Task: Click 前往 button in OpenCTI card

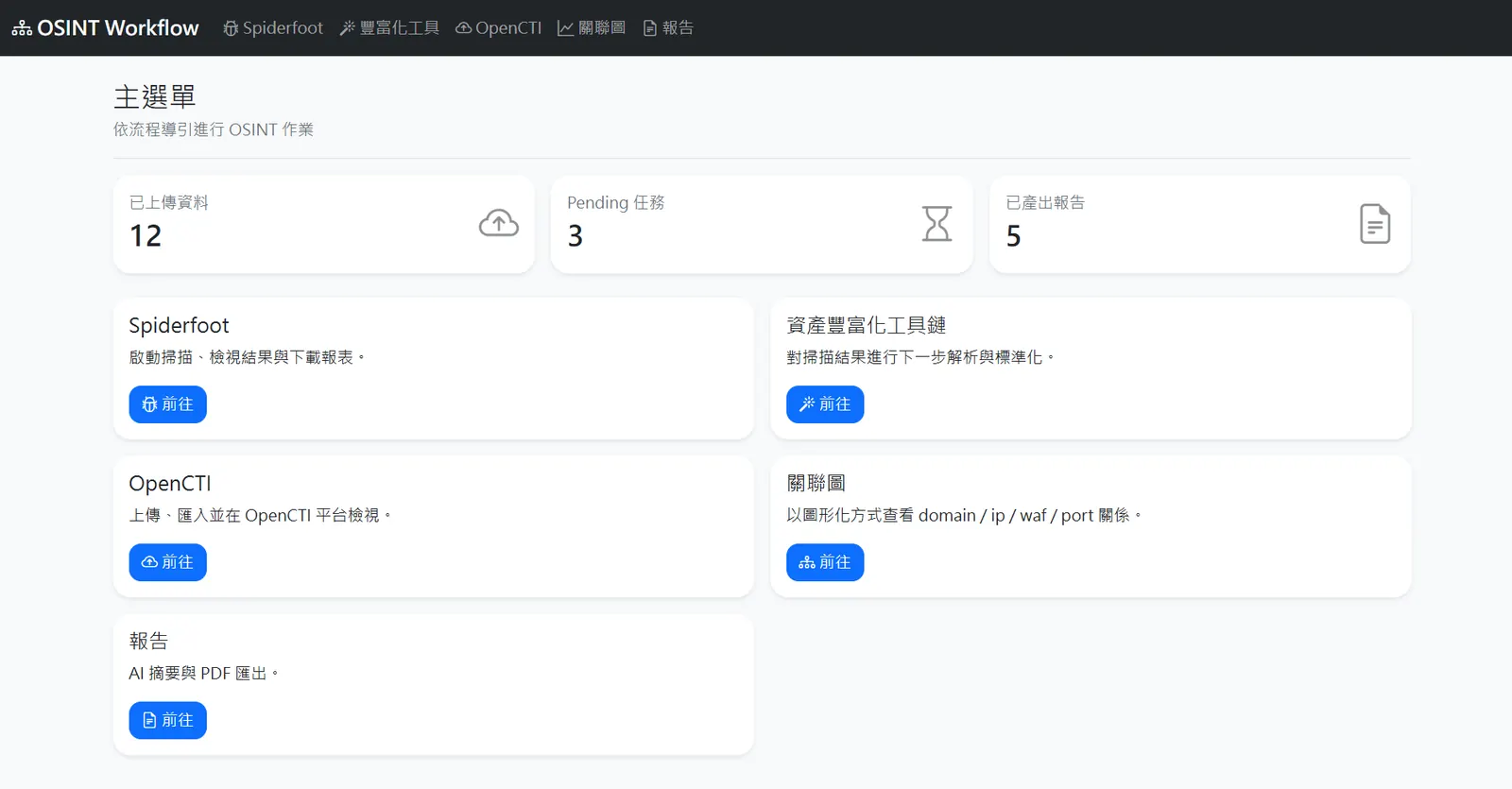Action: point(167,562)
